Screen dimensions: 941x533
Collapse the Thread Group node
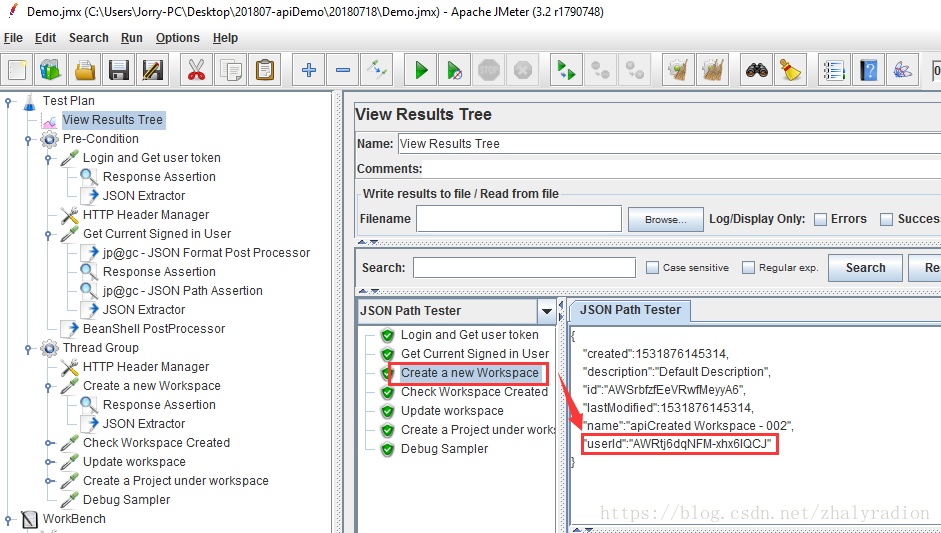pos(28,348)
